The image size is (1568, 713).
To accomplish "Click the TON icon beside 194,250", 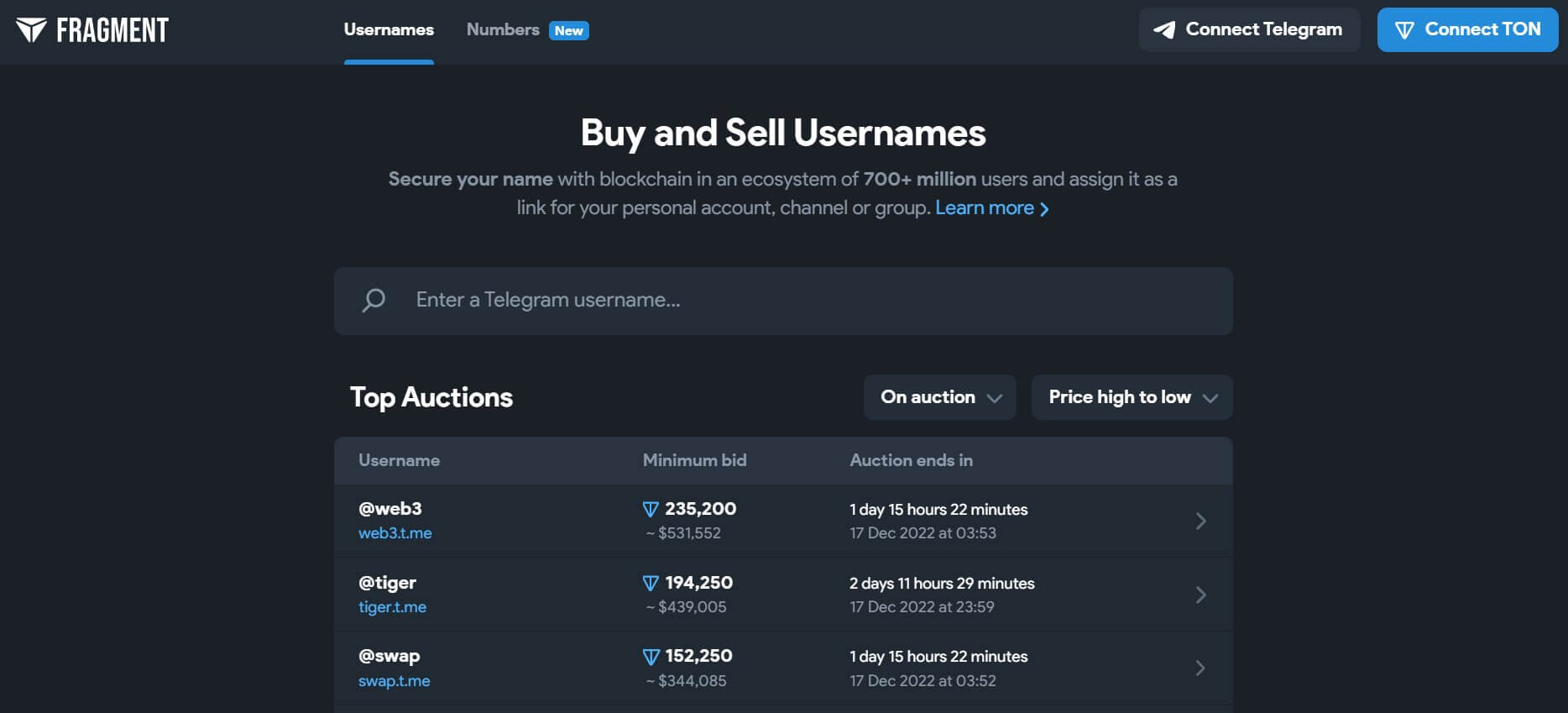I will 651,583.
